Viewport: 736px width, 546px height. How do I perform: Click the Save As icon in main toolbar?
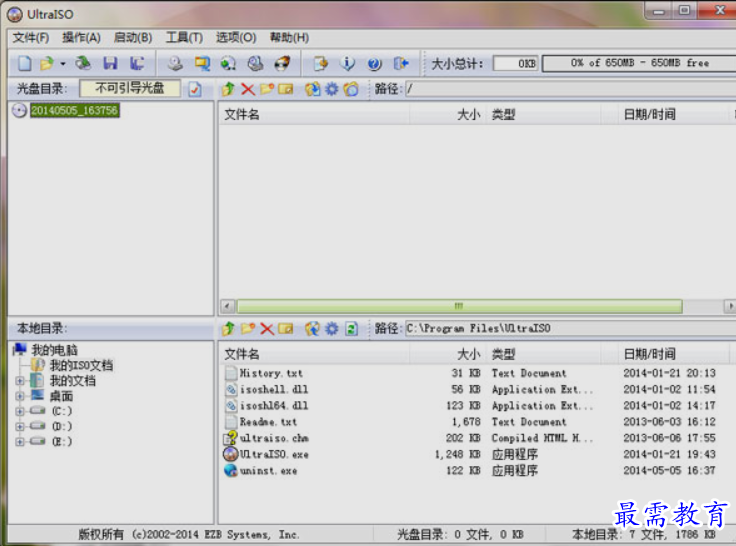pyautogui.click(x=137, y=63)
